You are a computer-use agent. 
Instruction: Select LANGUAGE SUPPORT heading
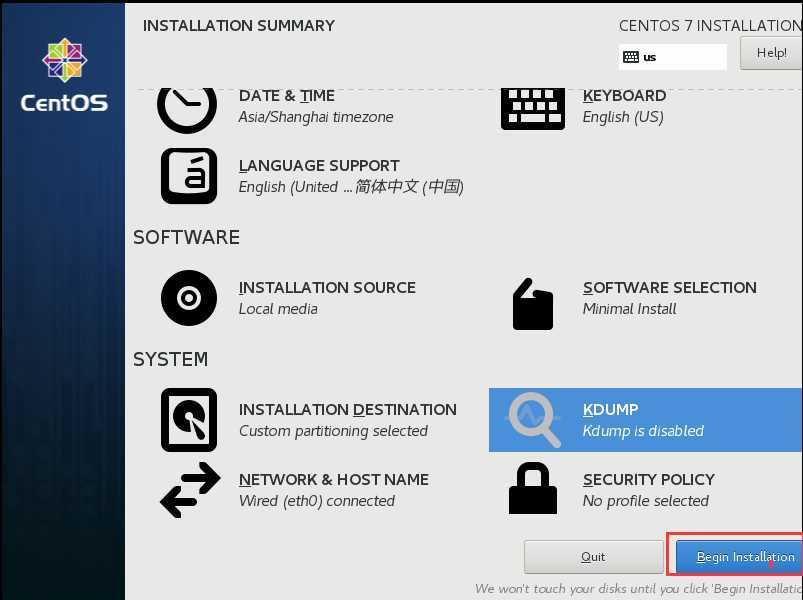coord(319,166)
